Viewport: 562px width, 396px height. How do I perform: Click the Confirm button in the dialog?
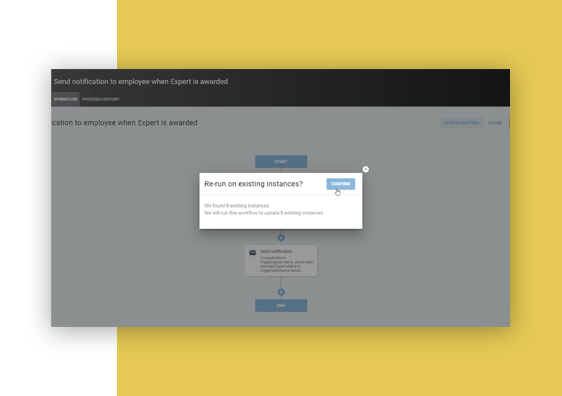click(340, 184)
